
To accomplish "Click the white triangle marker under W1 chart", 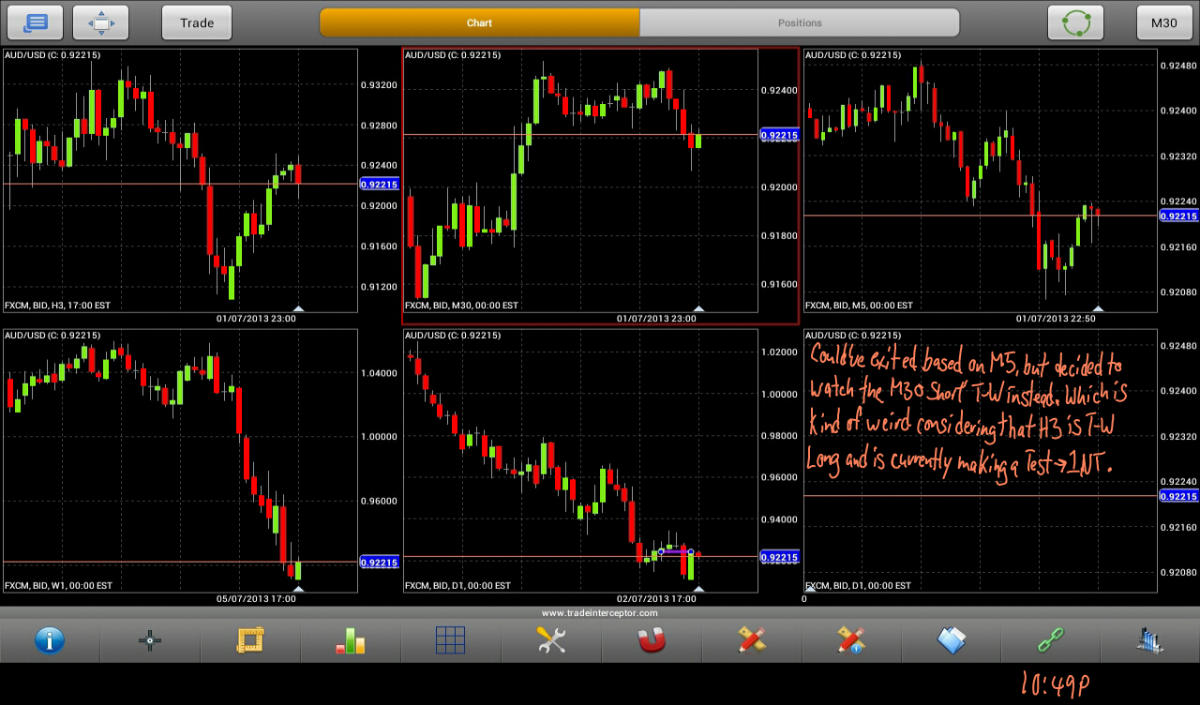I will [297, 589].
